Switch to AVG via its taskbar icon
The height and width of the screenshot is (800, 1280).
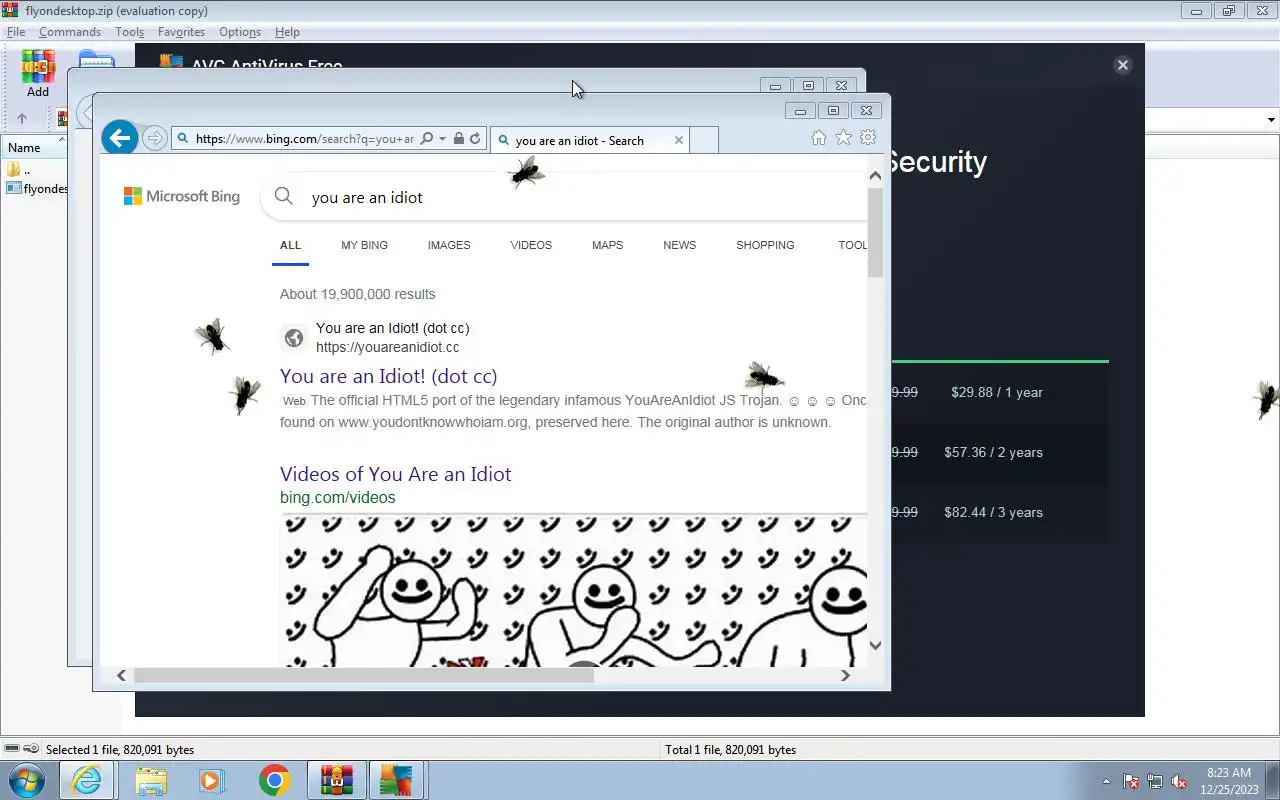click(397, 780)
